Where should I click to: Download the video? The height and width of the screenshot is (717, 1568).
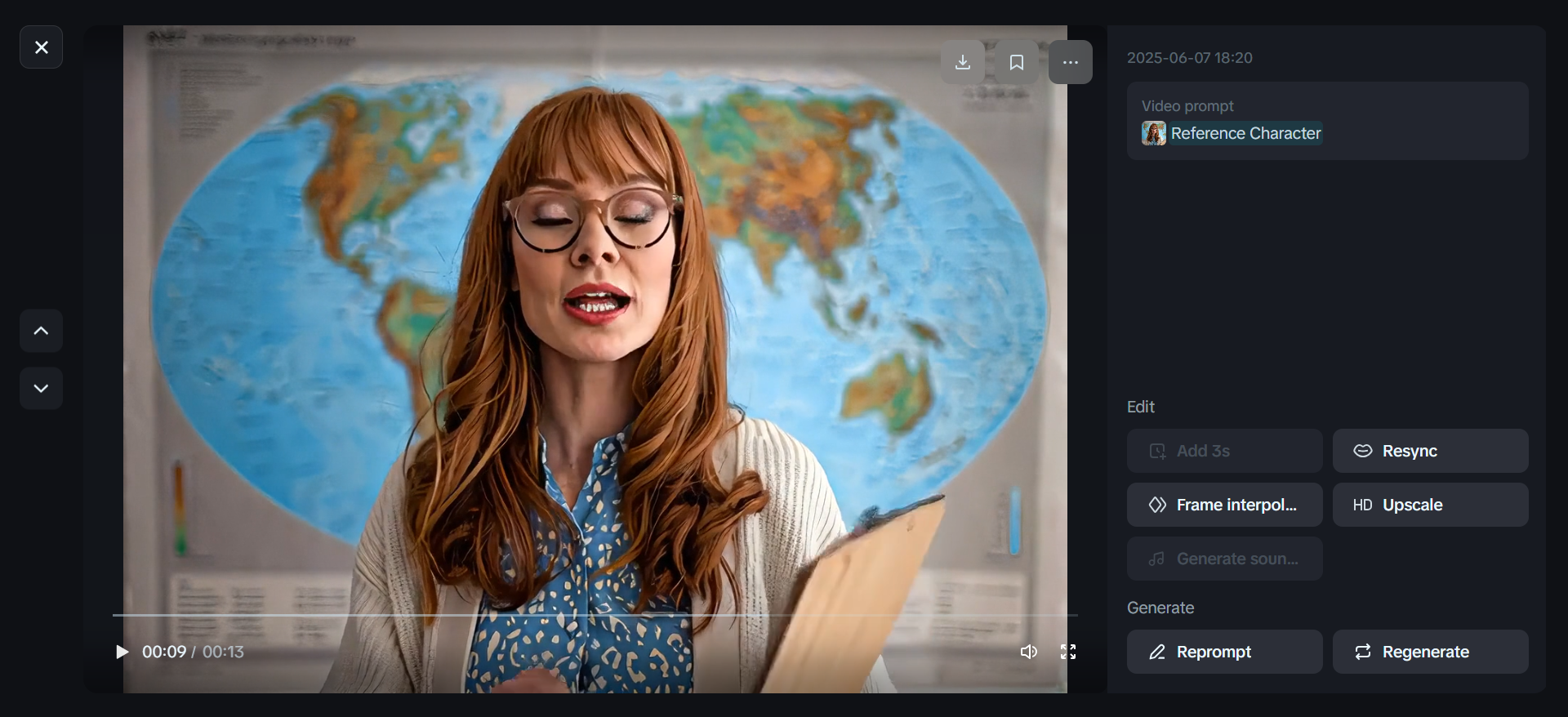(x=963, y=62)
